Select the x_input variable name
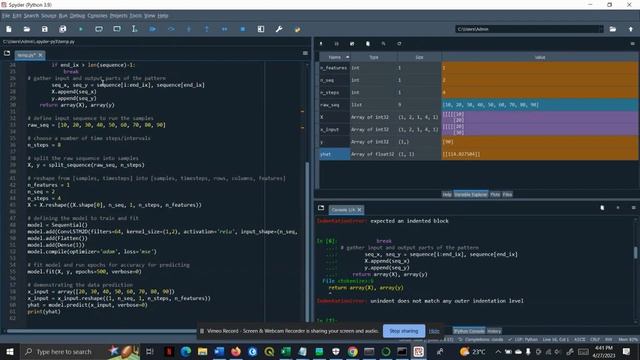This screenshot has height=360, width=640. click(x=329, y=129)
